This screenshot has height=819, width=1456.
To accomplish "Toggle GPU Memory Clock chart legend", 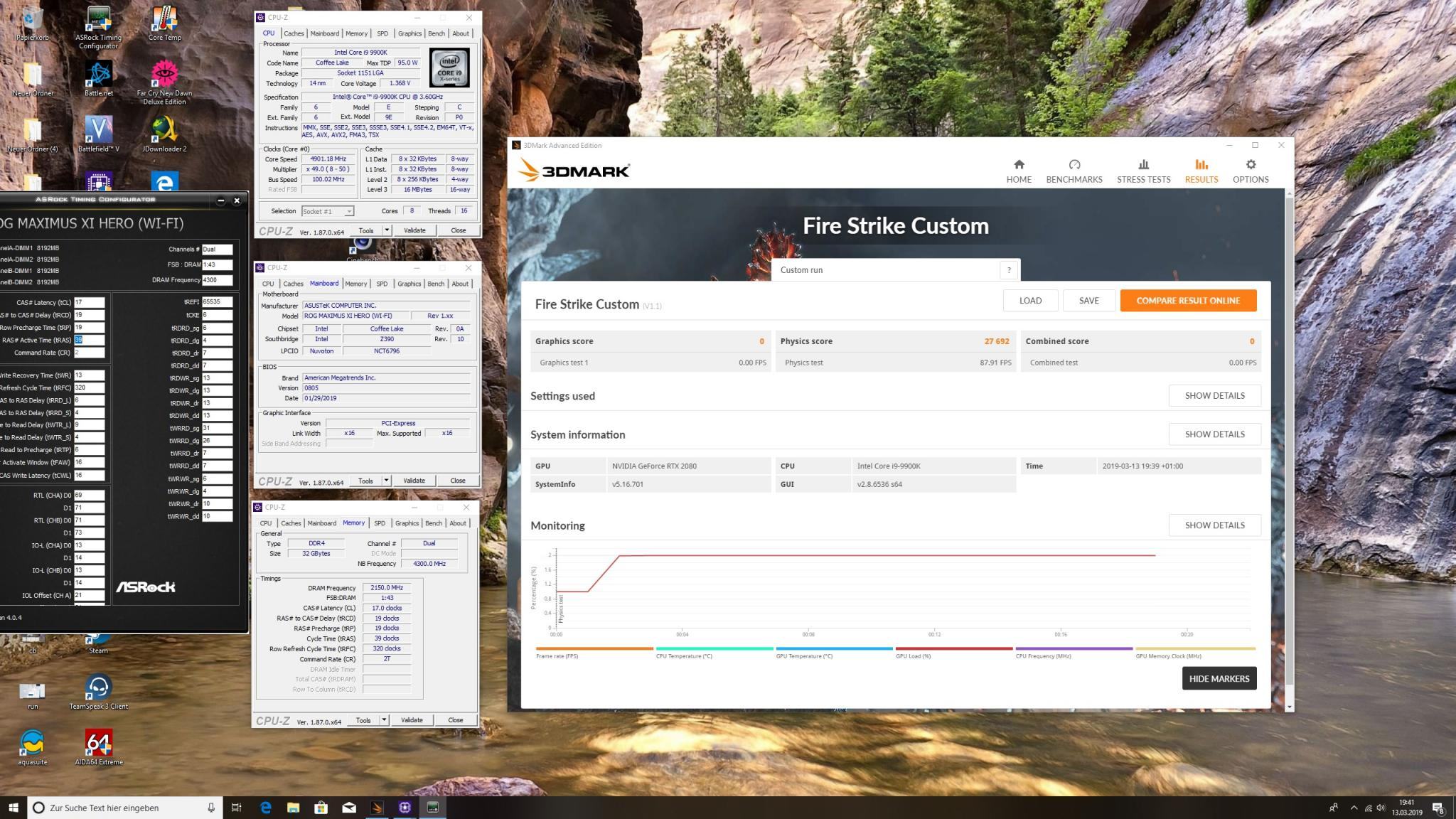I will [x=1195, y=652].
